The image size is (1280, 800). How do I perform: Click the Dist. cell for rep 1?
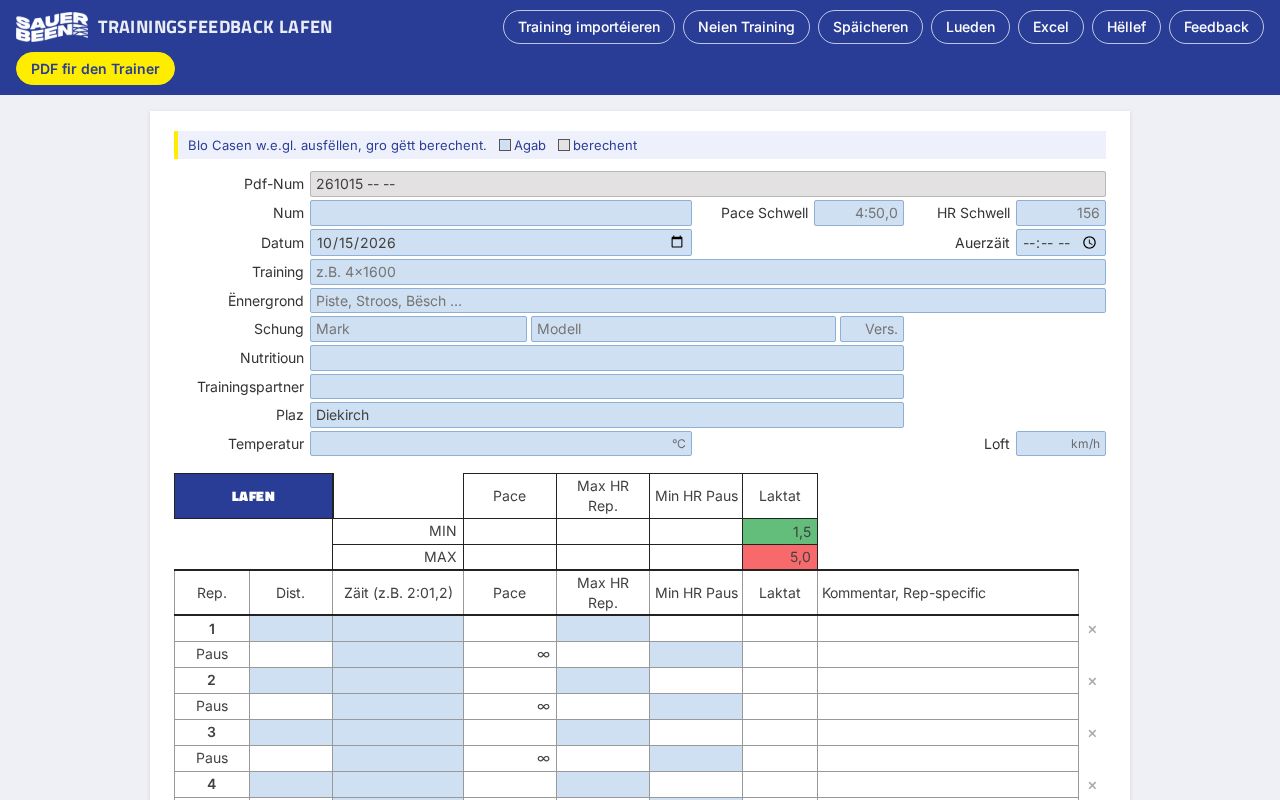click(x=291, y=629)
